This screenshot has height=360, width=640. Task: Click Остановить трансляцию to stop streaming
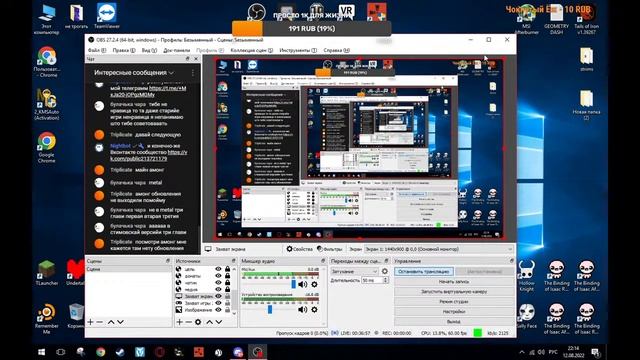click(x=424, y=271)
